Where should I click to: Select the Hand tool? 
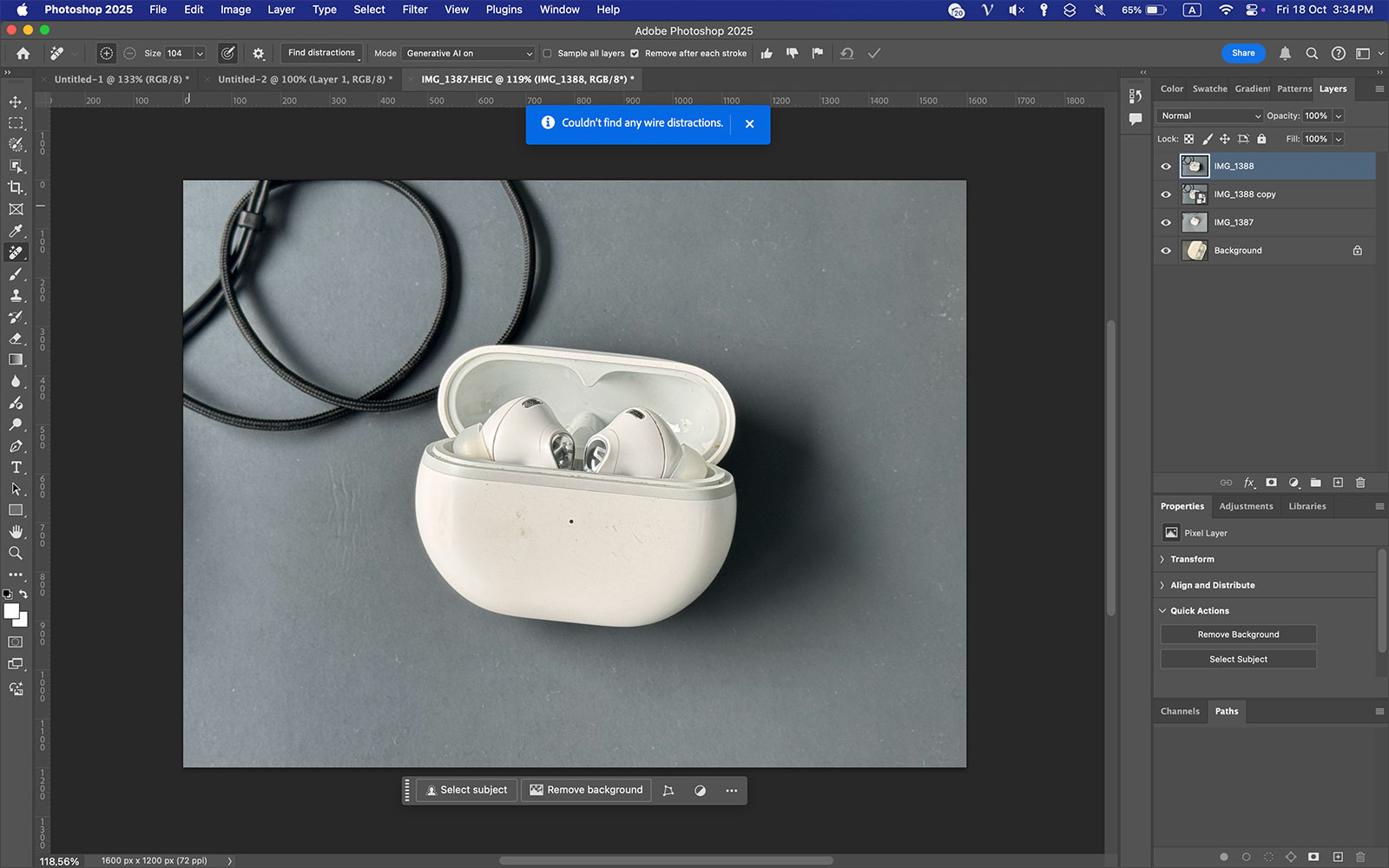click(x=16, y=531)
